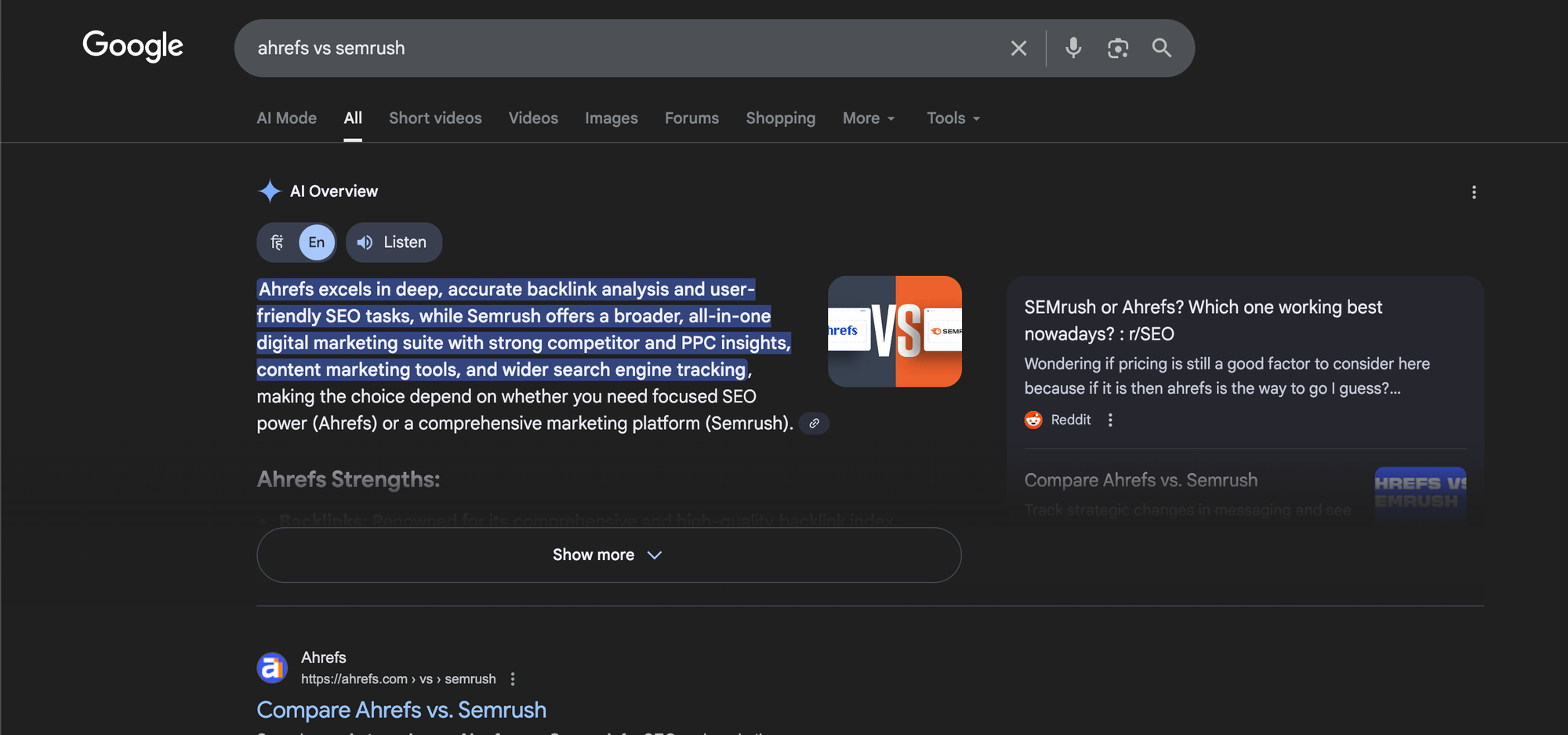Switch to the Images tab

coord(611,118)
